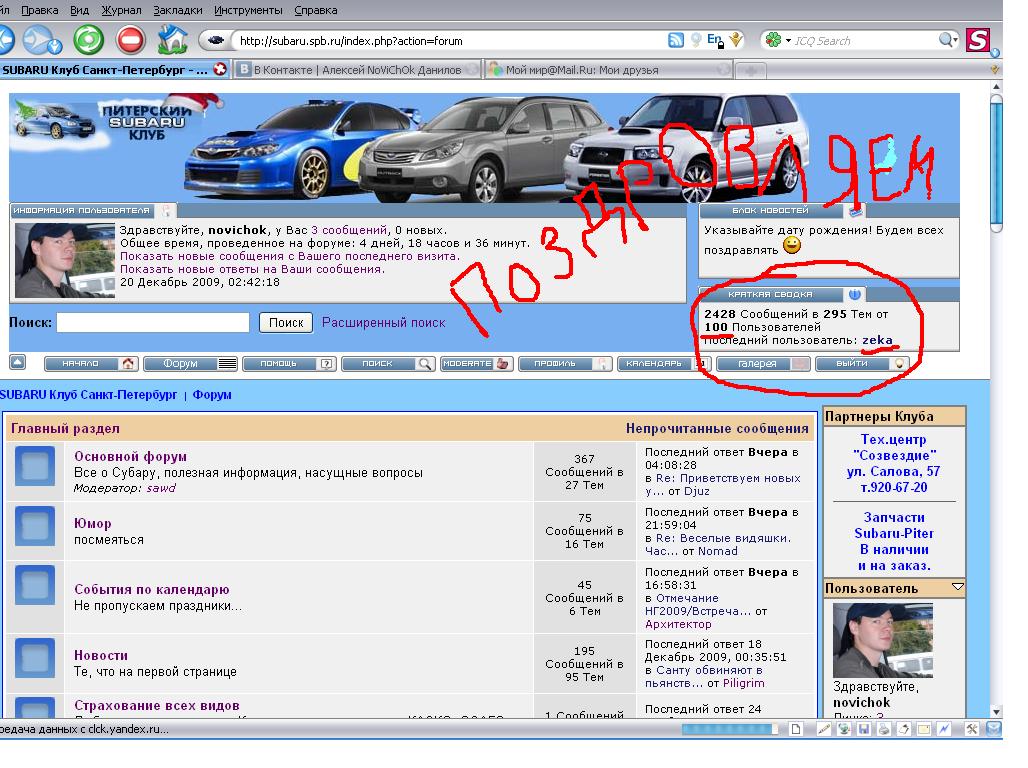The height and width of the screenshot is (768, 1028).
Task: Collapse the Пользователь sidebar block
Action: [x=957, y=588]
